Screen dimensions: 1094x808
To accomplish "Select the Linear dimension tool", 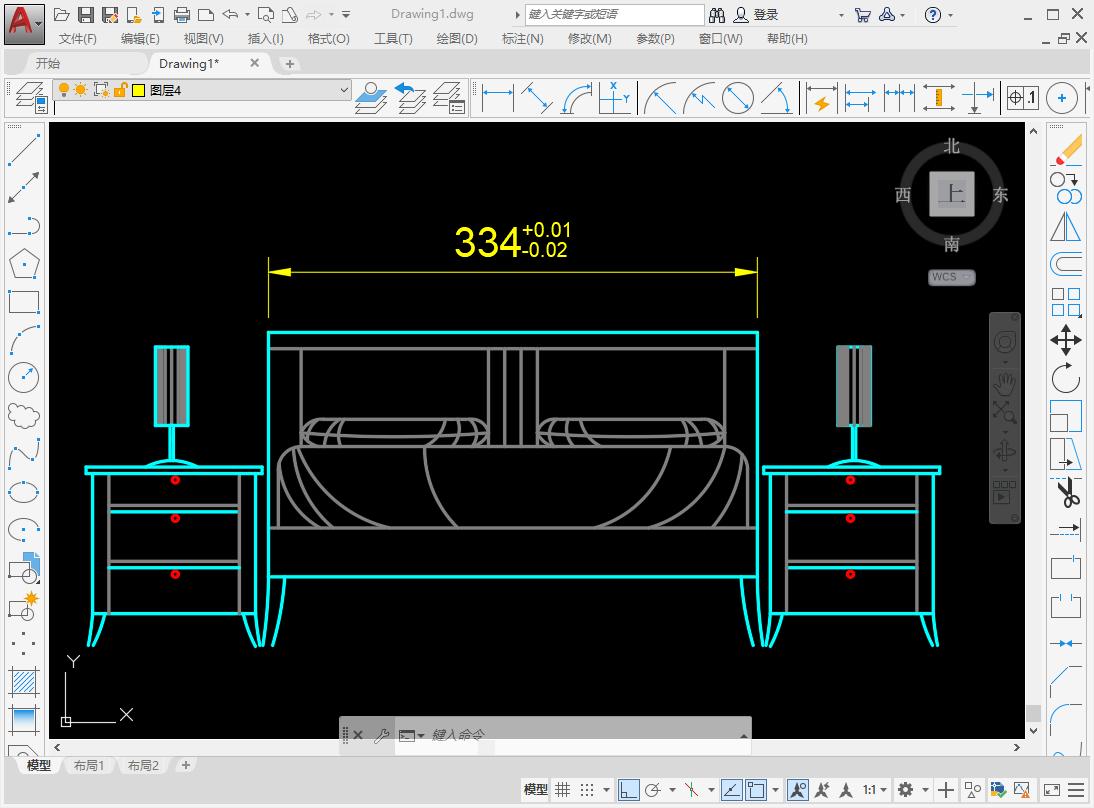I will (497, 98).
